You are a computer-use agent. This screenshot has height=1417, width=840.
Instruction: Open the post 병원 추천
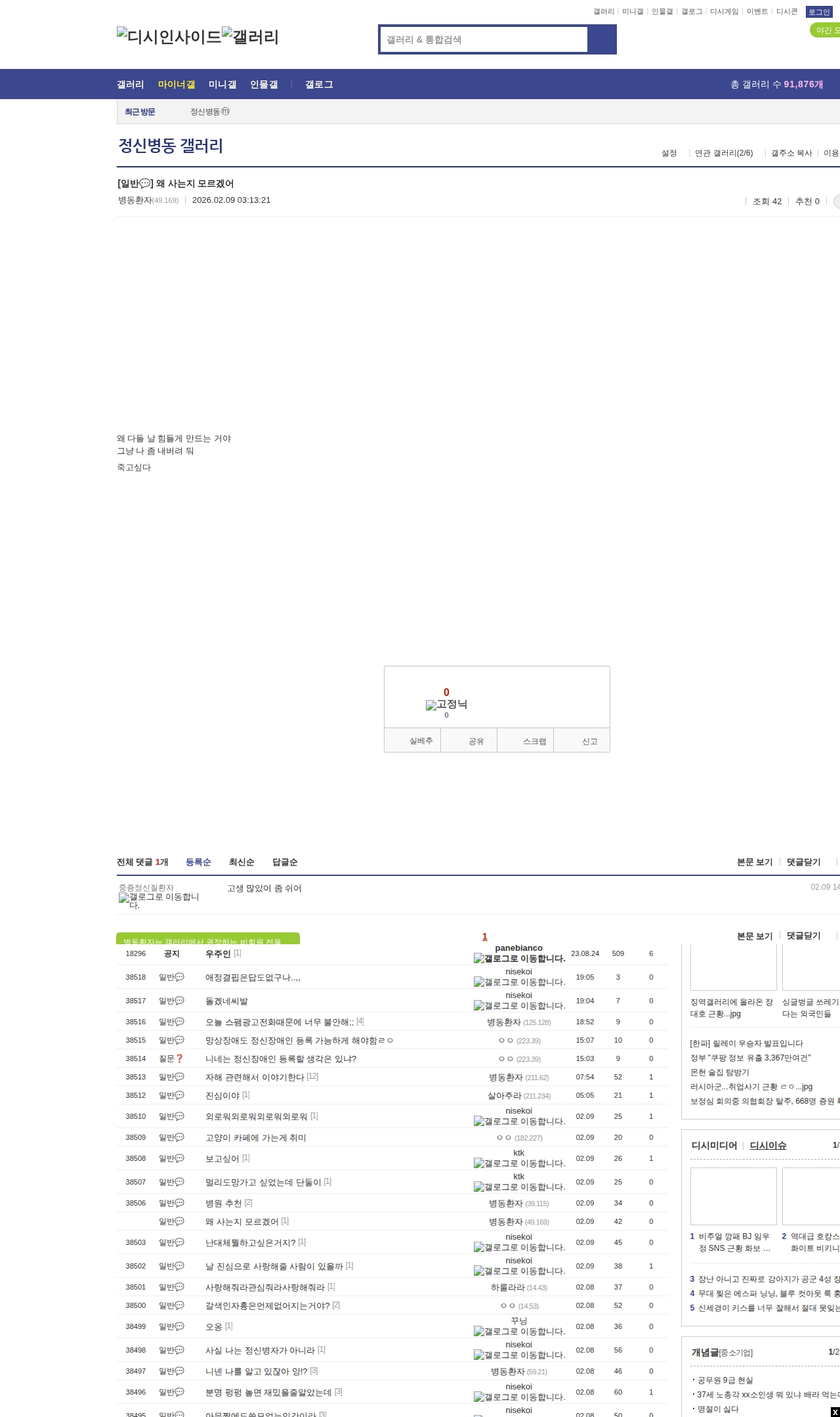[x=224, y=1204]
